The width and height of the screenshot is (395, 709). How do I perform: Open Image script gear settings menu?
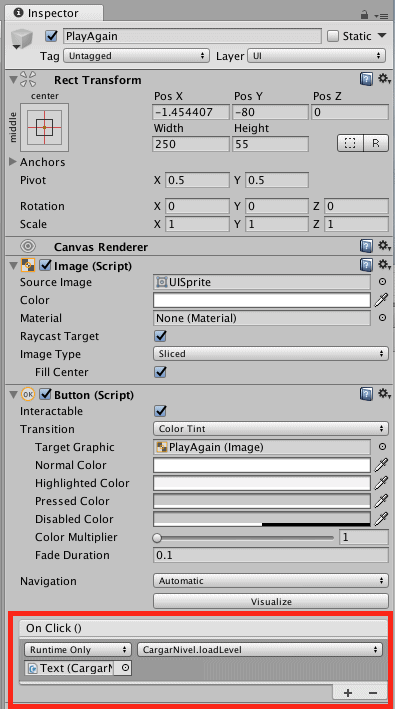[384, 265]
